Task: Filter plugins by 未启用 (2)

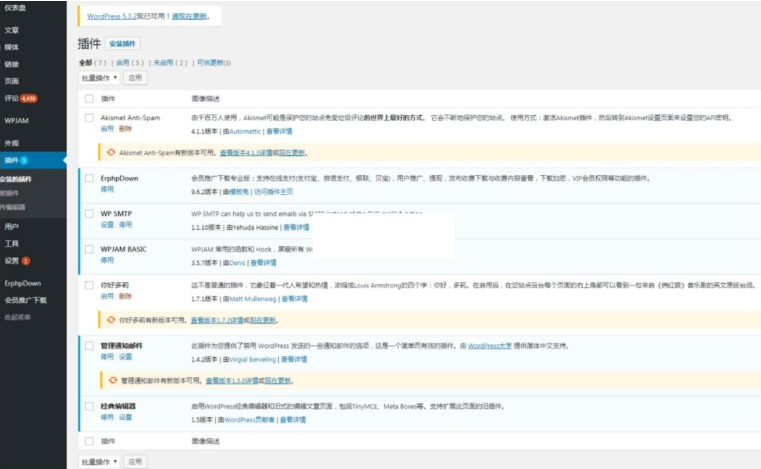Action: pyautogui.click(x=170, y=63)
